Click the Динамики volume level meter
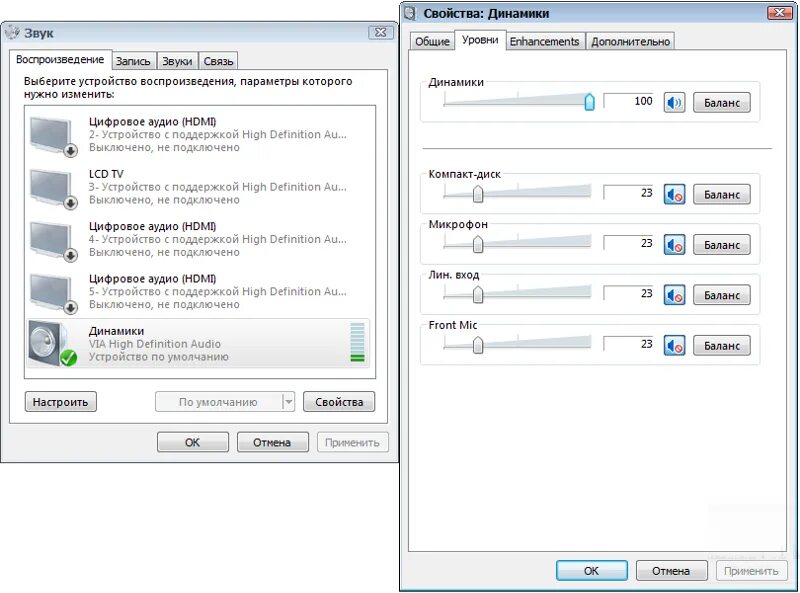This screenshot has width=800, height=593. (358, 342)
